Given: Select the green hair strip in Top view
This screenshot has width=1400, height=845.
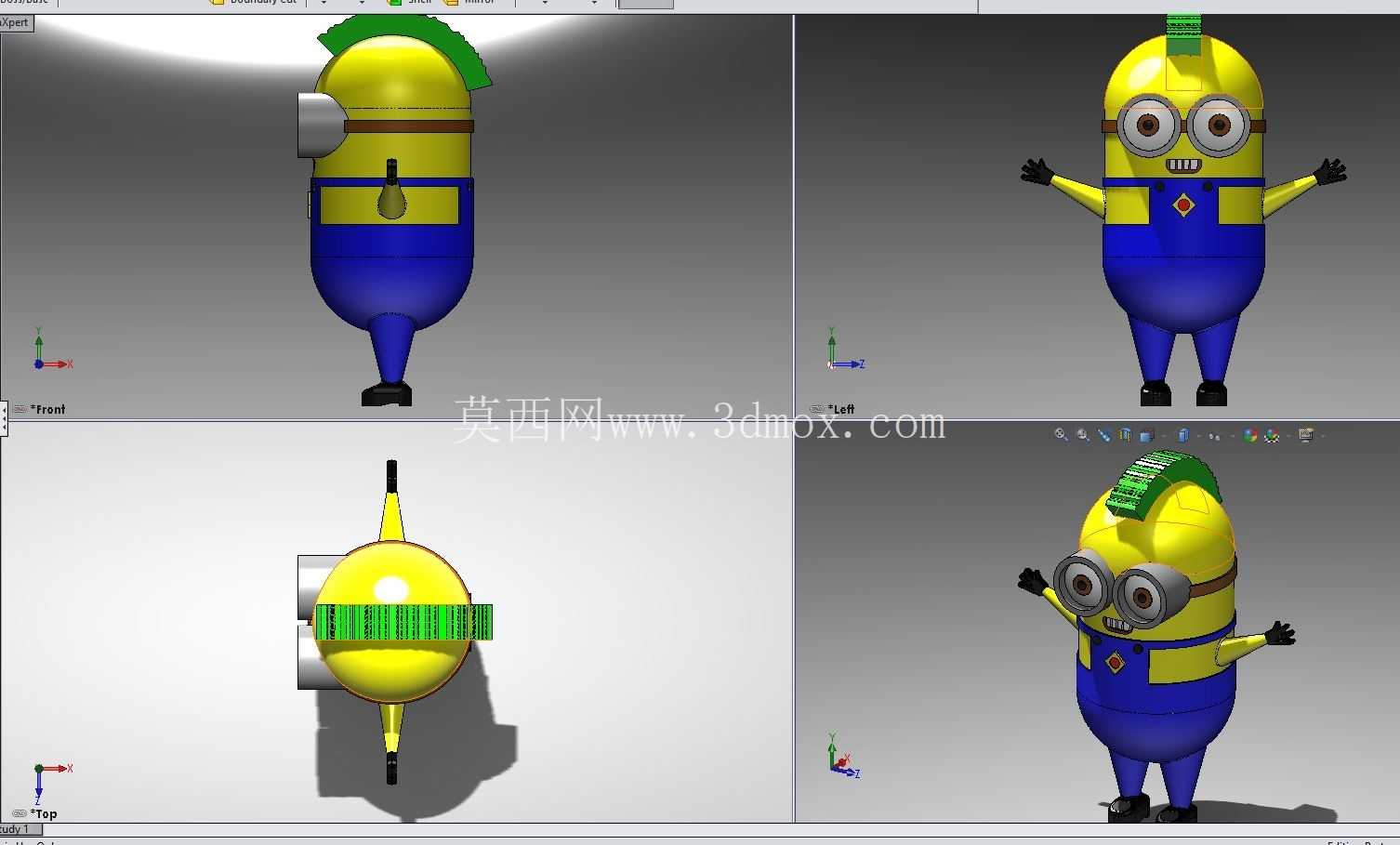Looking at the screenshot, I should tap(403, 622).
